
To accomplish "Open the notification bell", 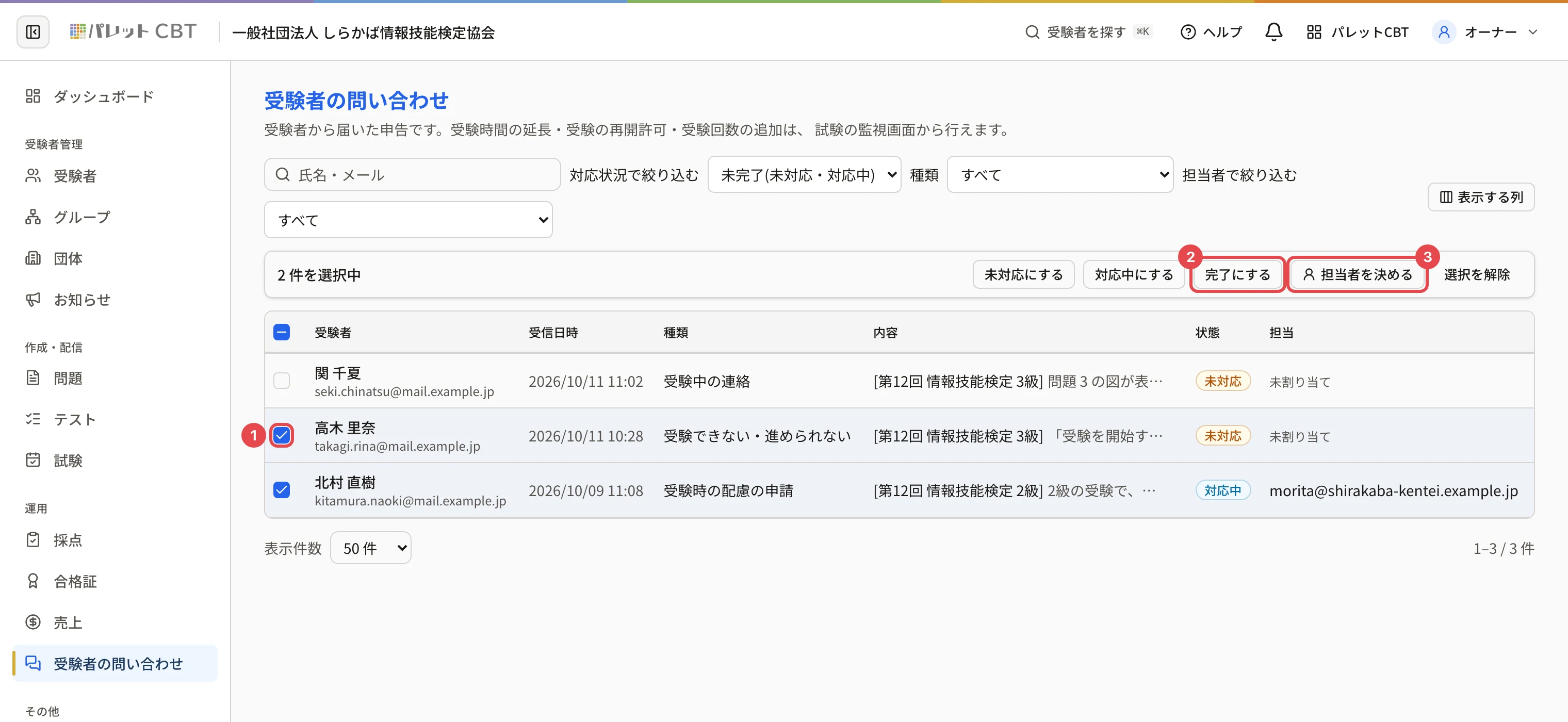I will (1273, 31).
